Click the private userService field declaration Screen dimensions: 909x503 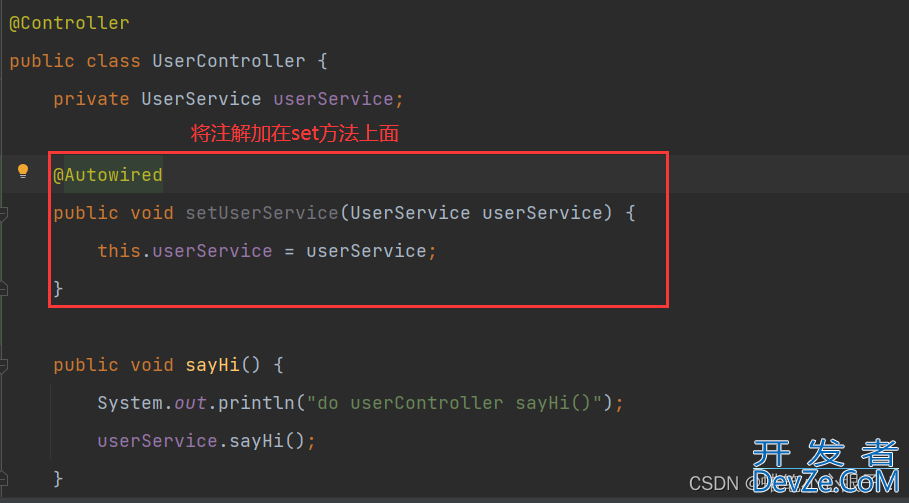click(228, 99)
